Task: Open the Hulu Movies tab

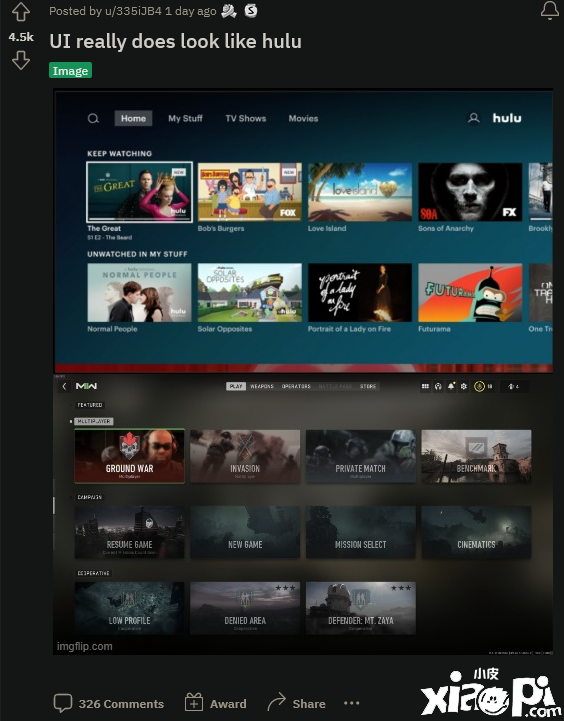Action: point(303,118)
